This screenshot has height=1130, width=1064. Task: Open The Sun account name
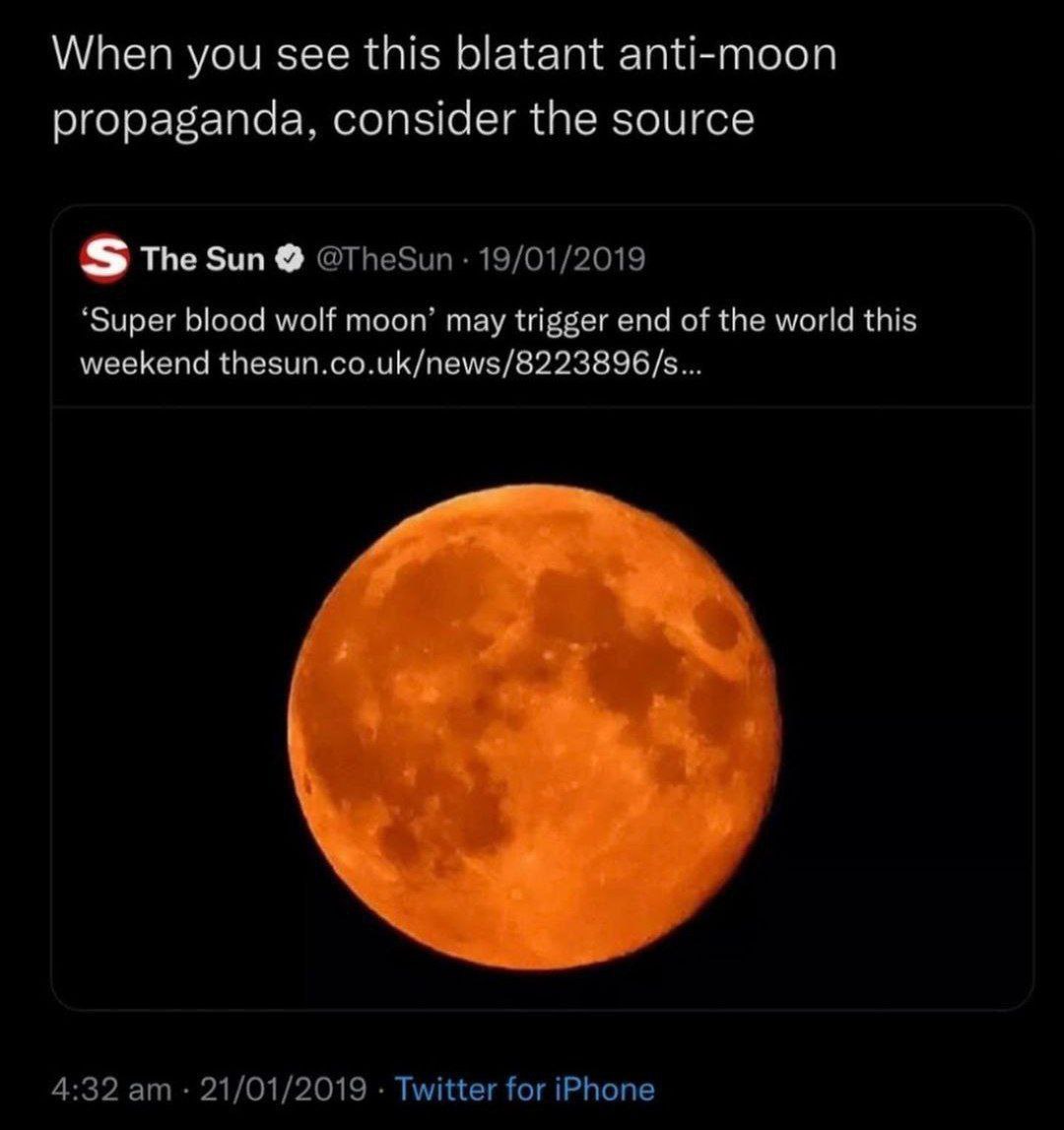click(x=203, y=260)
